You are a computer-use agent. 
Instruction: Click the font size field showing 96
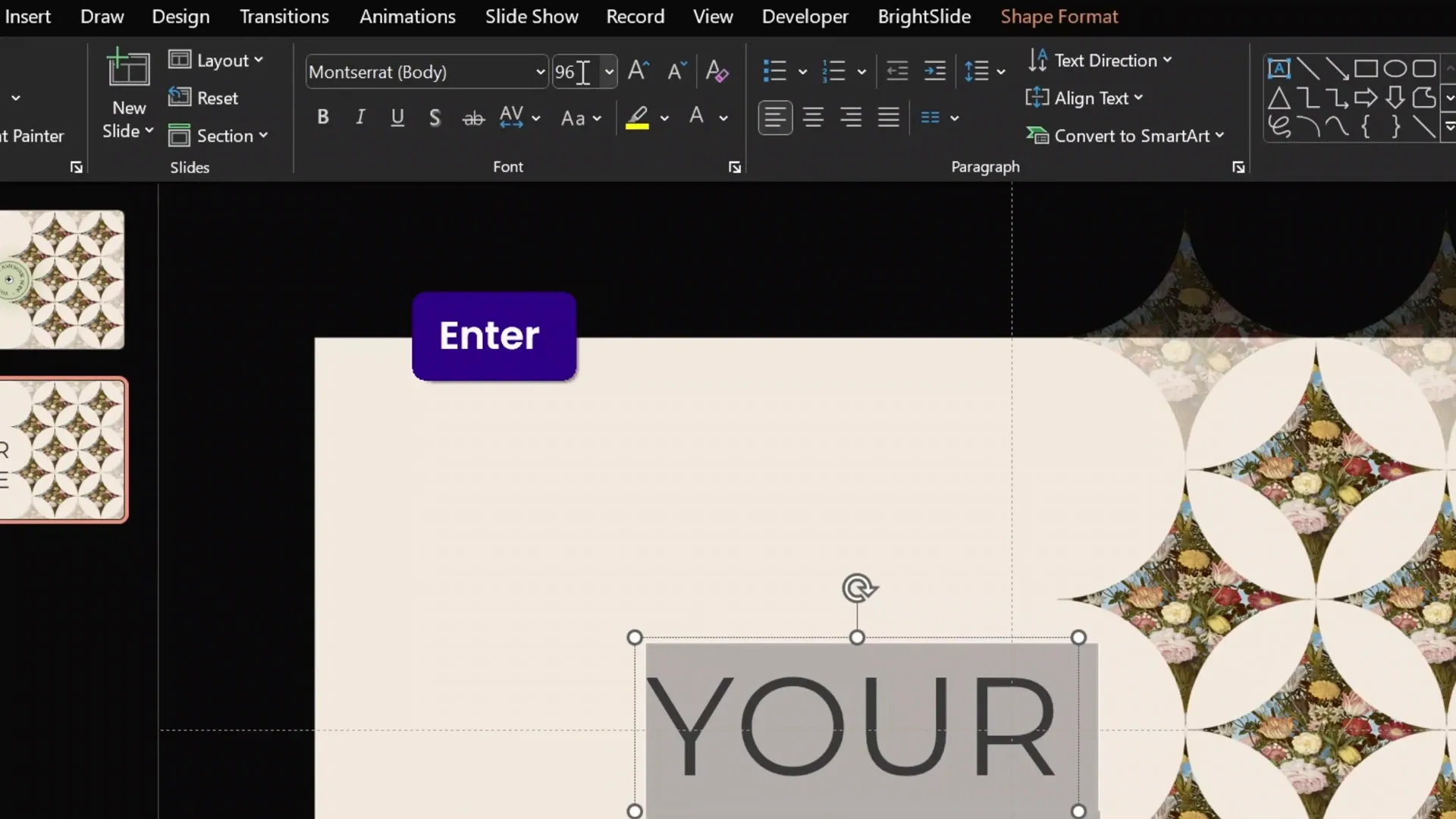pyautogui.click(x=576, y=72)
